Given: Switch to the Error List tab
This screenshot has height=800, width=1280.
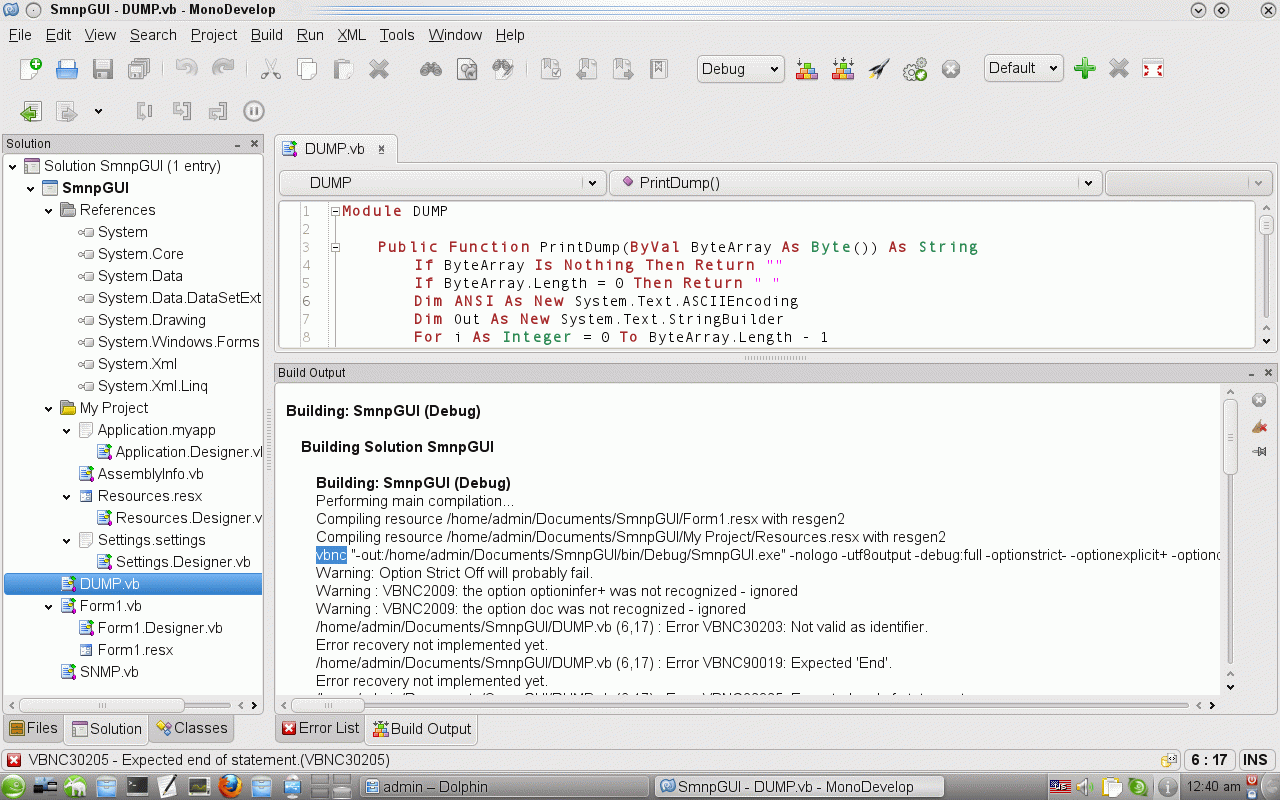Looking at the screenshot, I should click(x=320, y=728).
